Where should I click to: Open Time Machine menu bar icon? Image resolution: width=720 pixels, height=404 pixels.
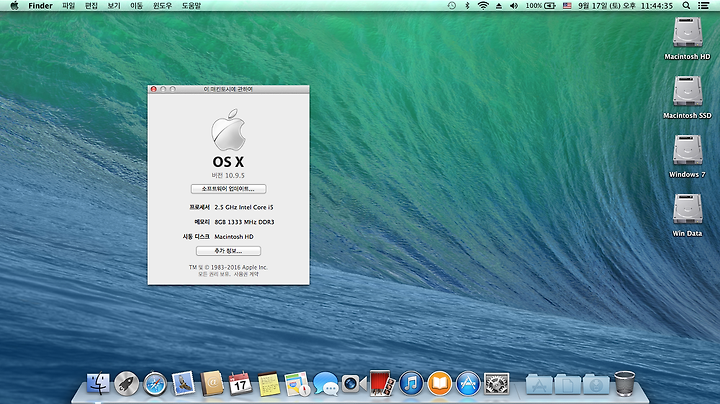(452, 6)
